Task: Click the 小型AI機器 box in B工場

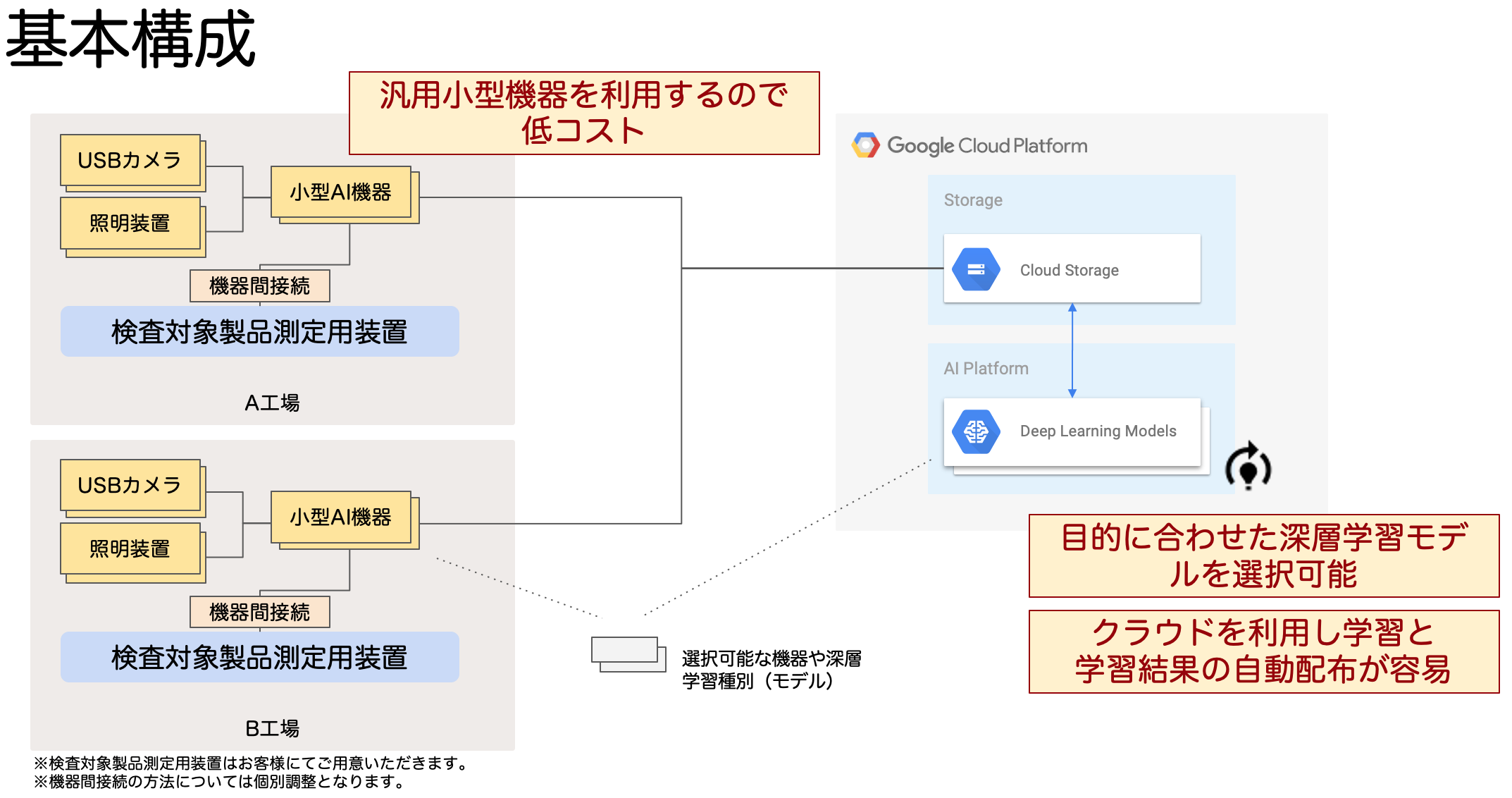Action: [x=341, y=517]
